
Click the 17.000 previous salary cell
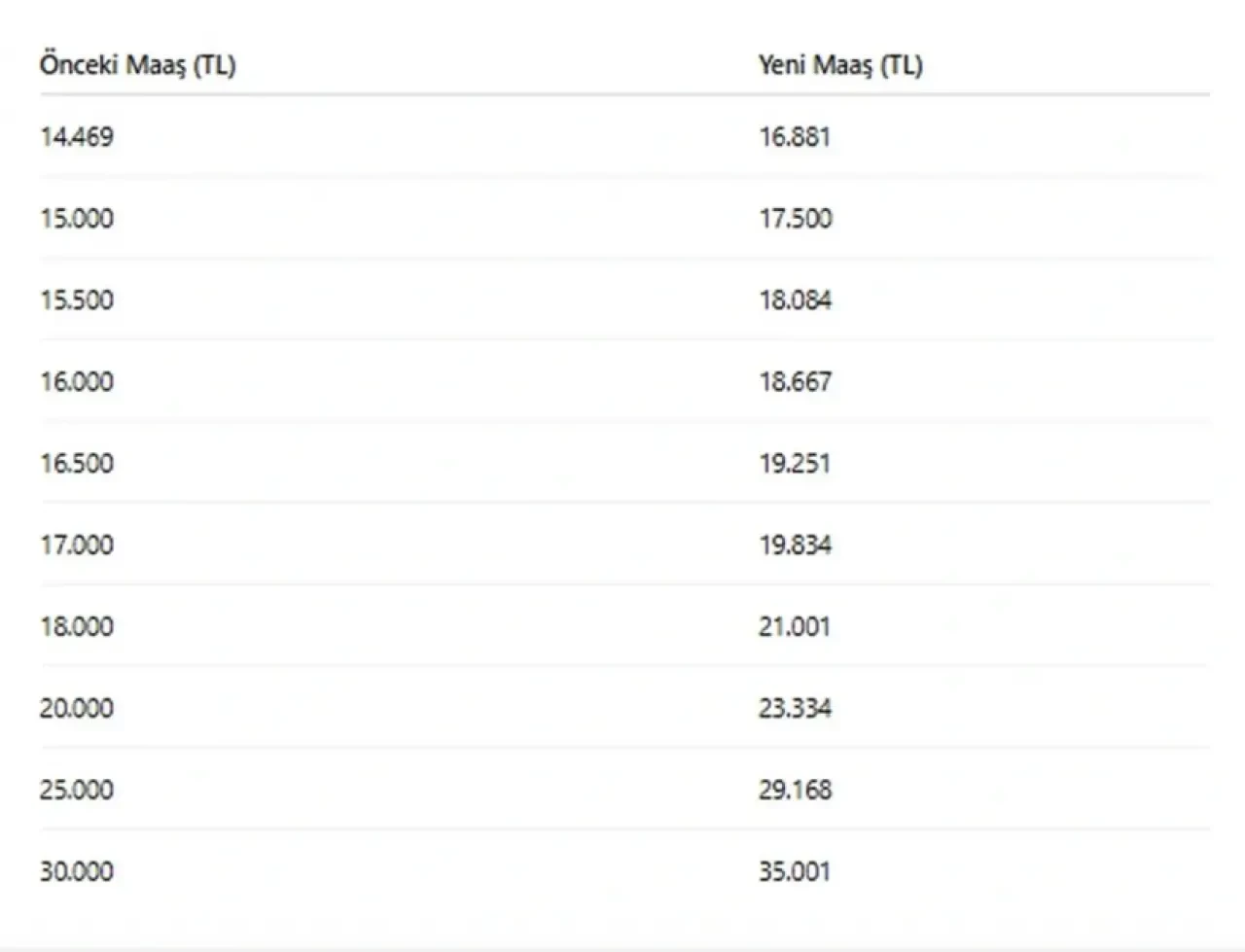click(77, 545)
